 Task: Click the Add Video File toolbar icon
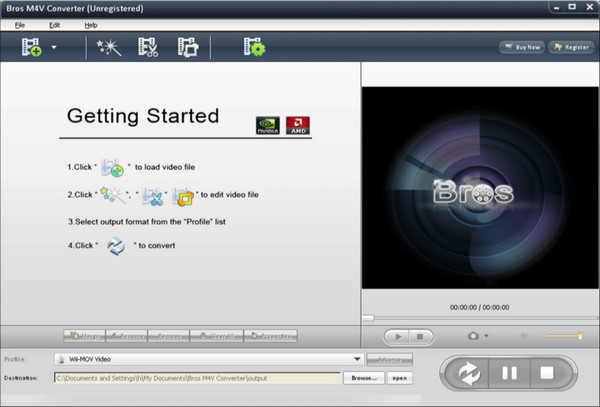tap(31, 47)
